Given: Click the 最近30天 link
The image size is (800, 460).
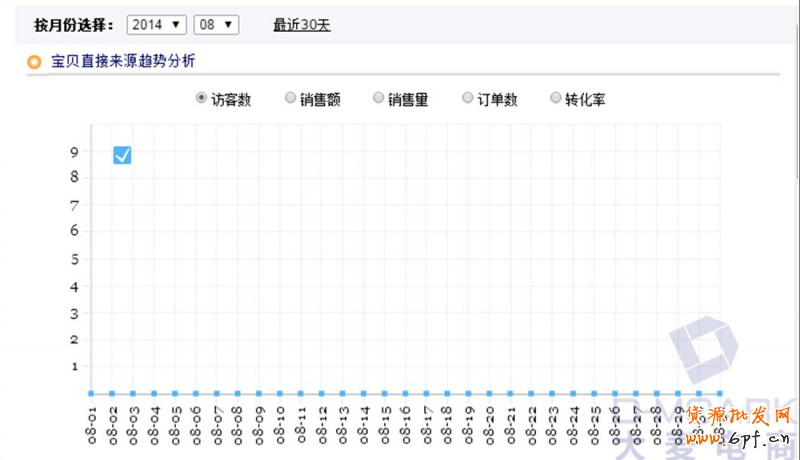Looking at the screenshot, I should pos(302,24).
